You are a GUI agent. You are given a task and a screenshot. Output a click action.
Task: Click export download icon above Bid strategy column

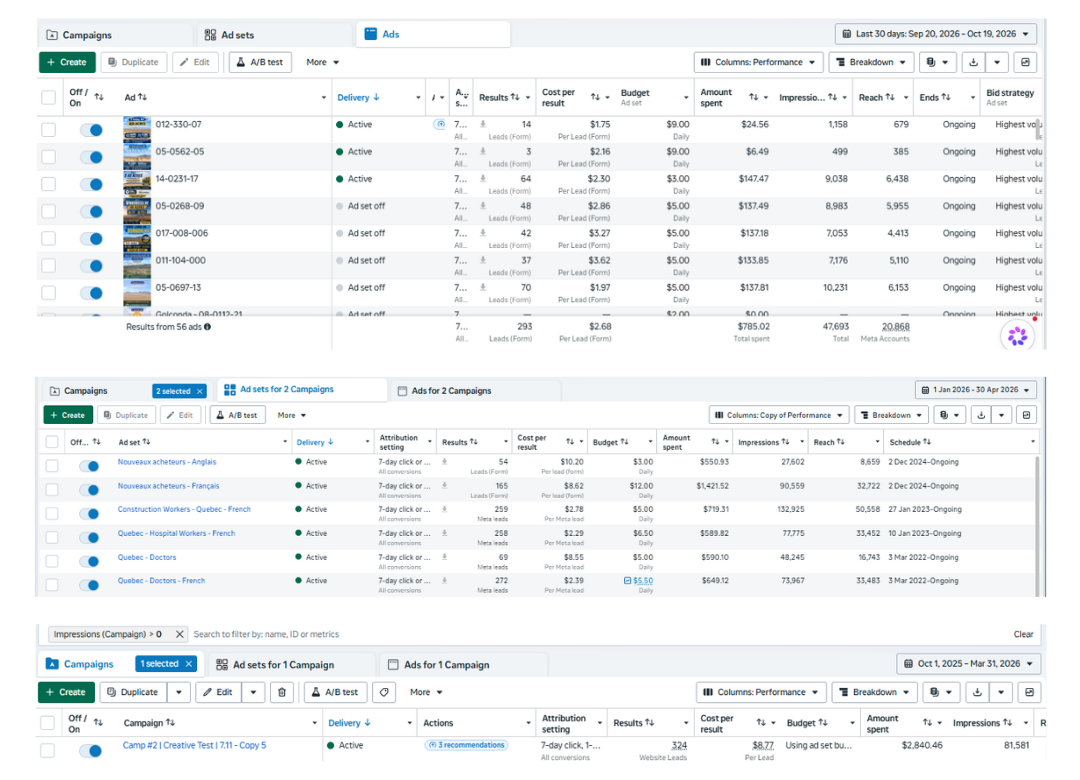(x=973, y=62)
